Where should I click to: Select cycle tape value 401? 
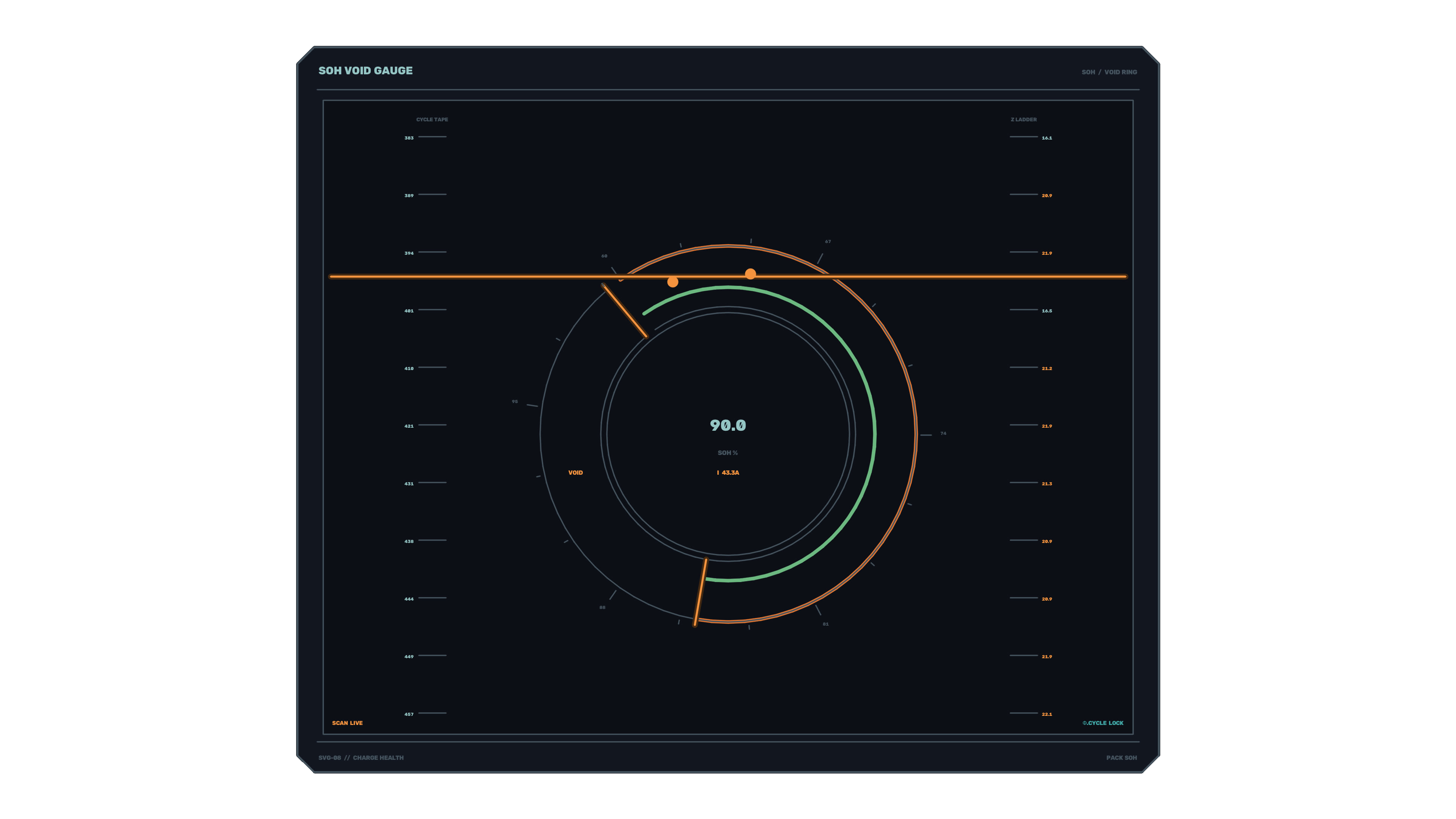click(409, 311)
